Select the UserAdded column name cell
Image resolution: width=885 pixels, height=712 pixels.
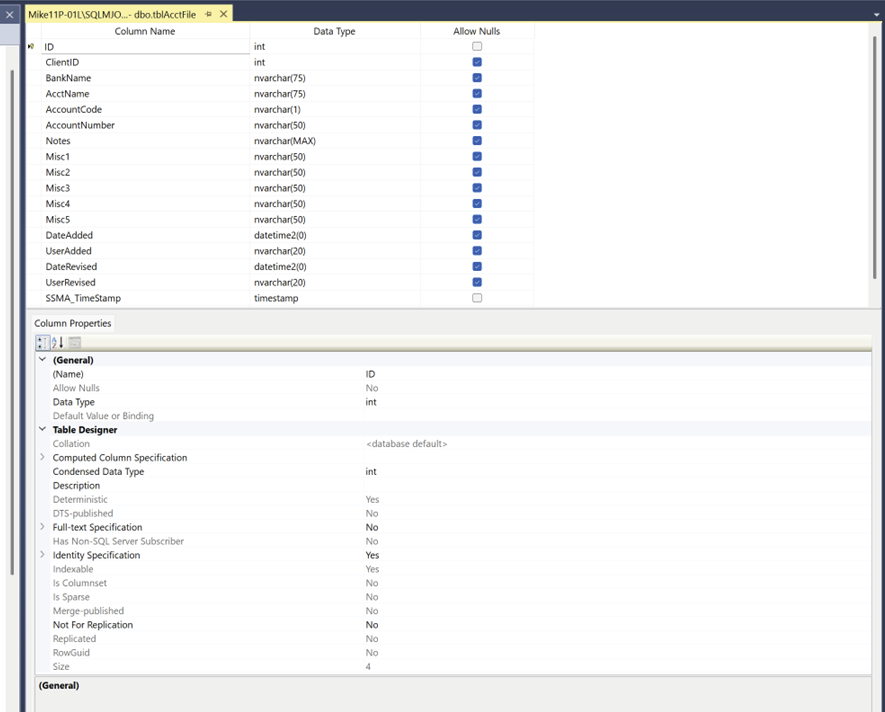[x=146, y=251]
